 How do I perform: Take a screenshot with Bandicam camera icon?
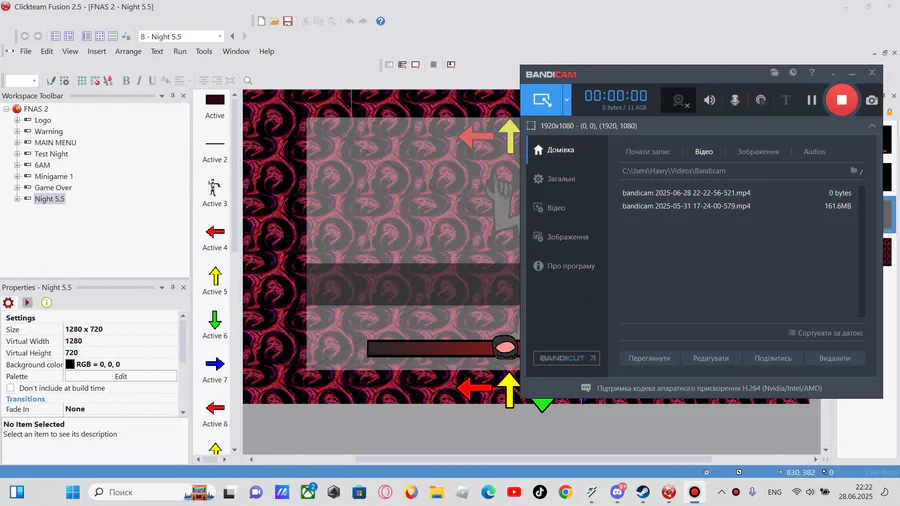coord(871,100)
